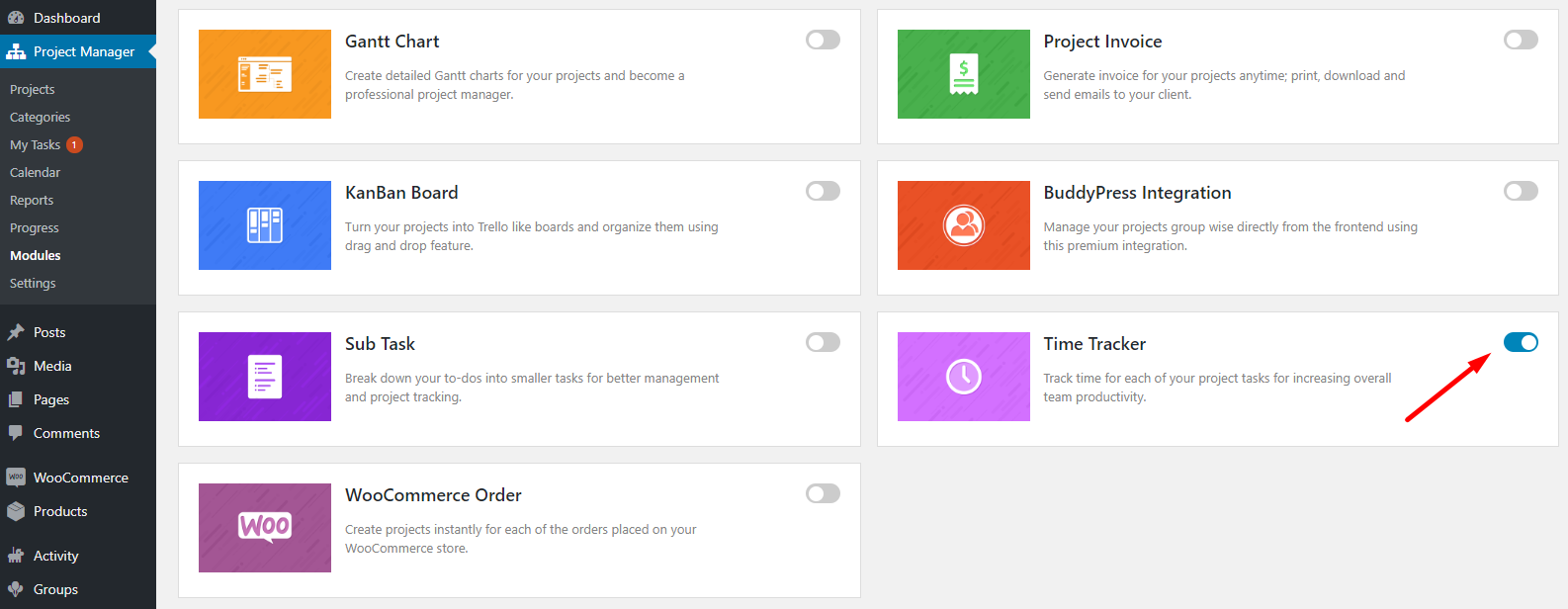Go to Settings in Project Manager
This screenshot has height=609, width=1568.
(33, 283)
